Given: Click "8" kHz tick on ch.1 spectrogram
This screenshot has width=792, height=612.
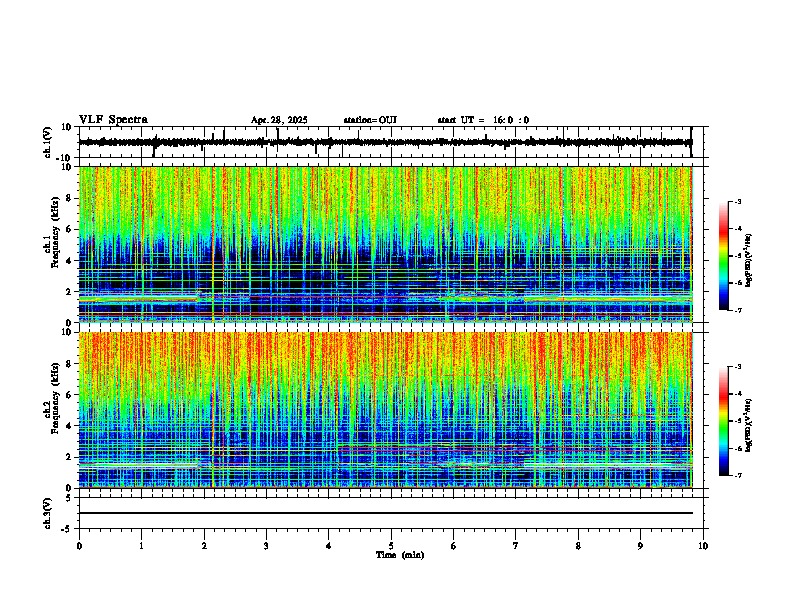Looking at the screenshot, I should pos(70,198).
